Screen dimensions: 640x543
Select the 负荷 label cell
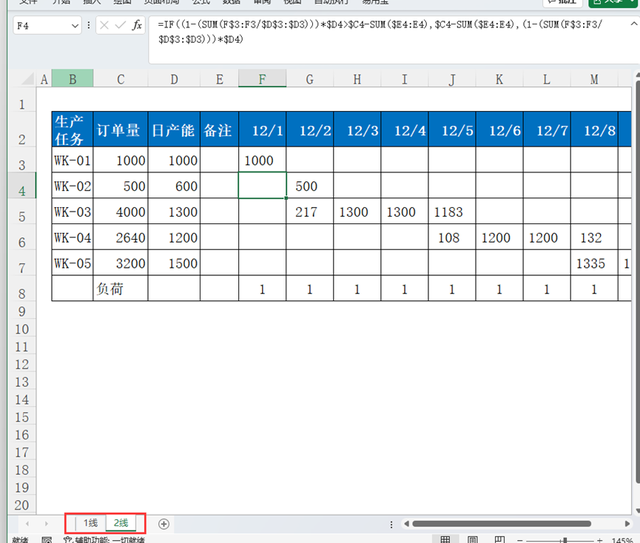coord(120,289)
